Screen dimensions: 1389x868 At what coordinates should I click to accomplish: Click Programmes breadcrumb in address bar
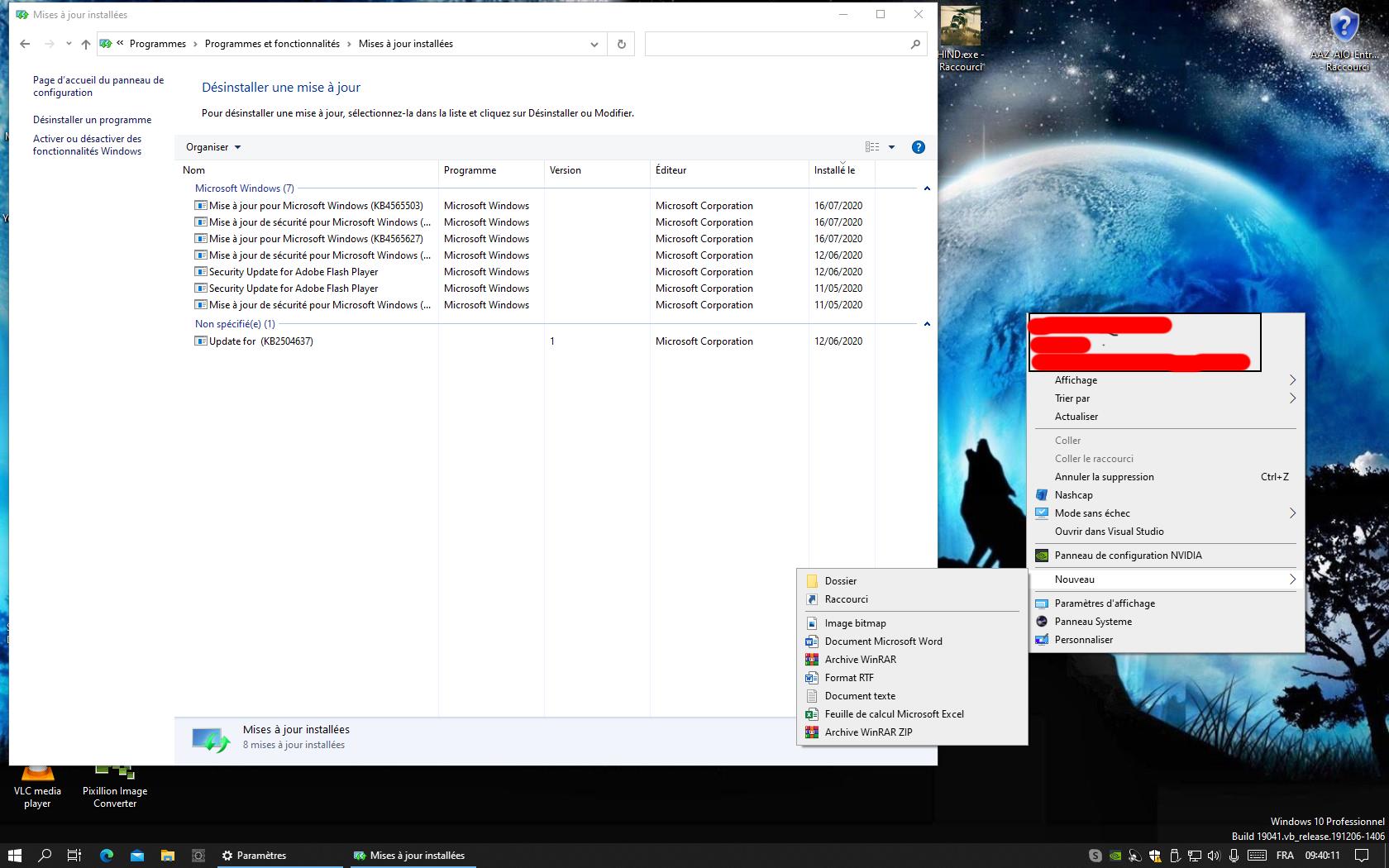[x=157, y=44]
